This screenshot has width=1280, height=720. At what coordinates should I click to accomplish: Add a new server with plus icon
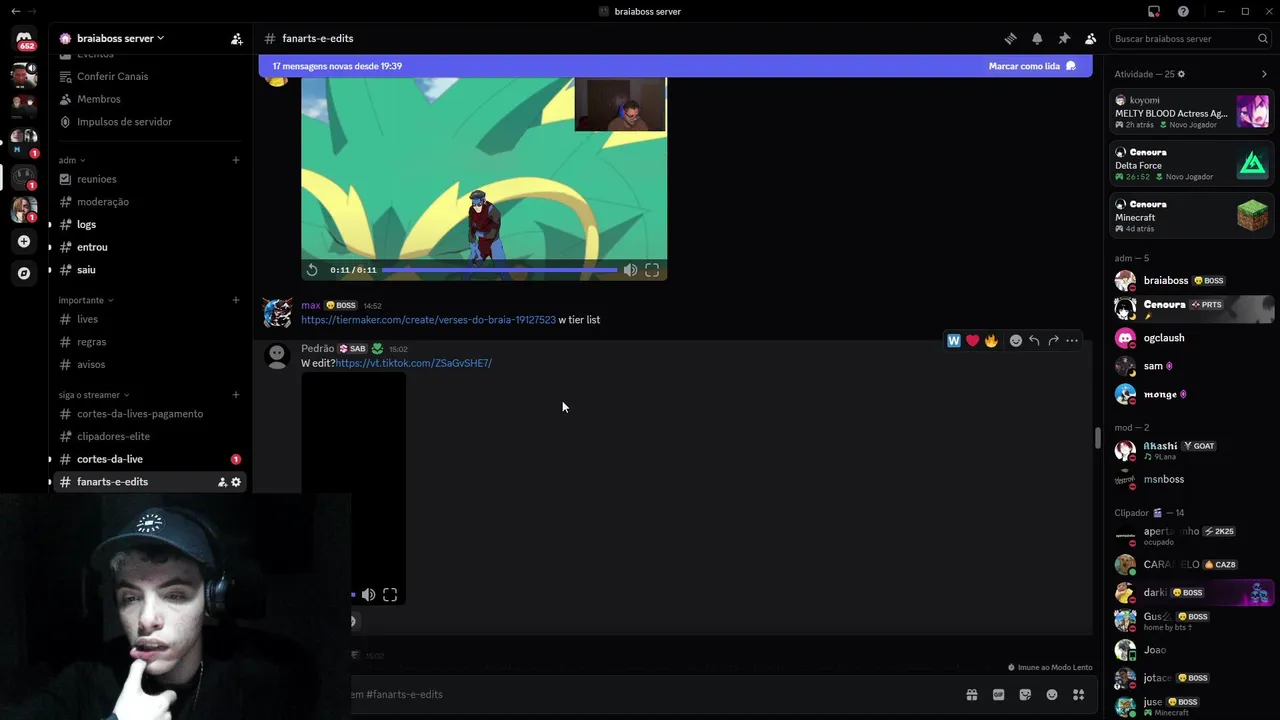click(24, 241)
